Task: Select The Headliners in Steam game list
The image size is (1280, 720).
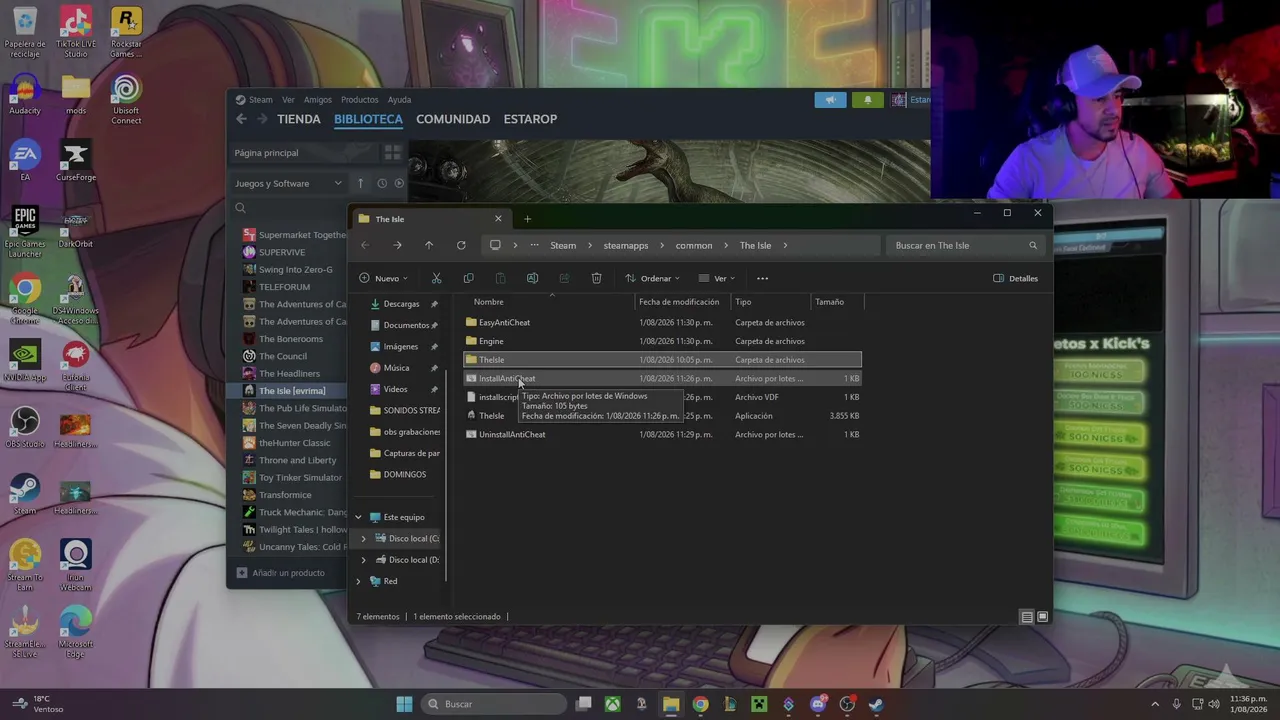Action: tap(290, 374)
